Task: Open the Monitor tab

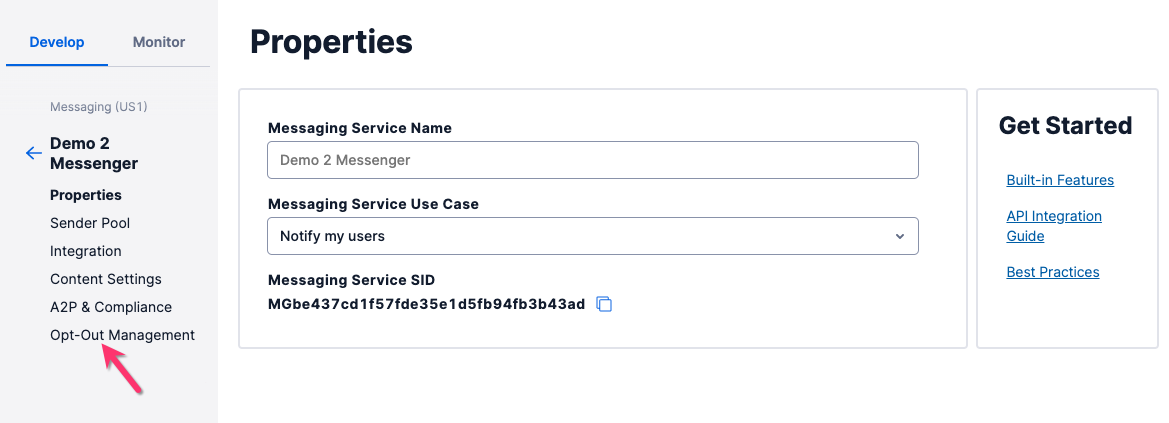Action: click(159, 42)
